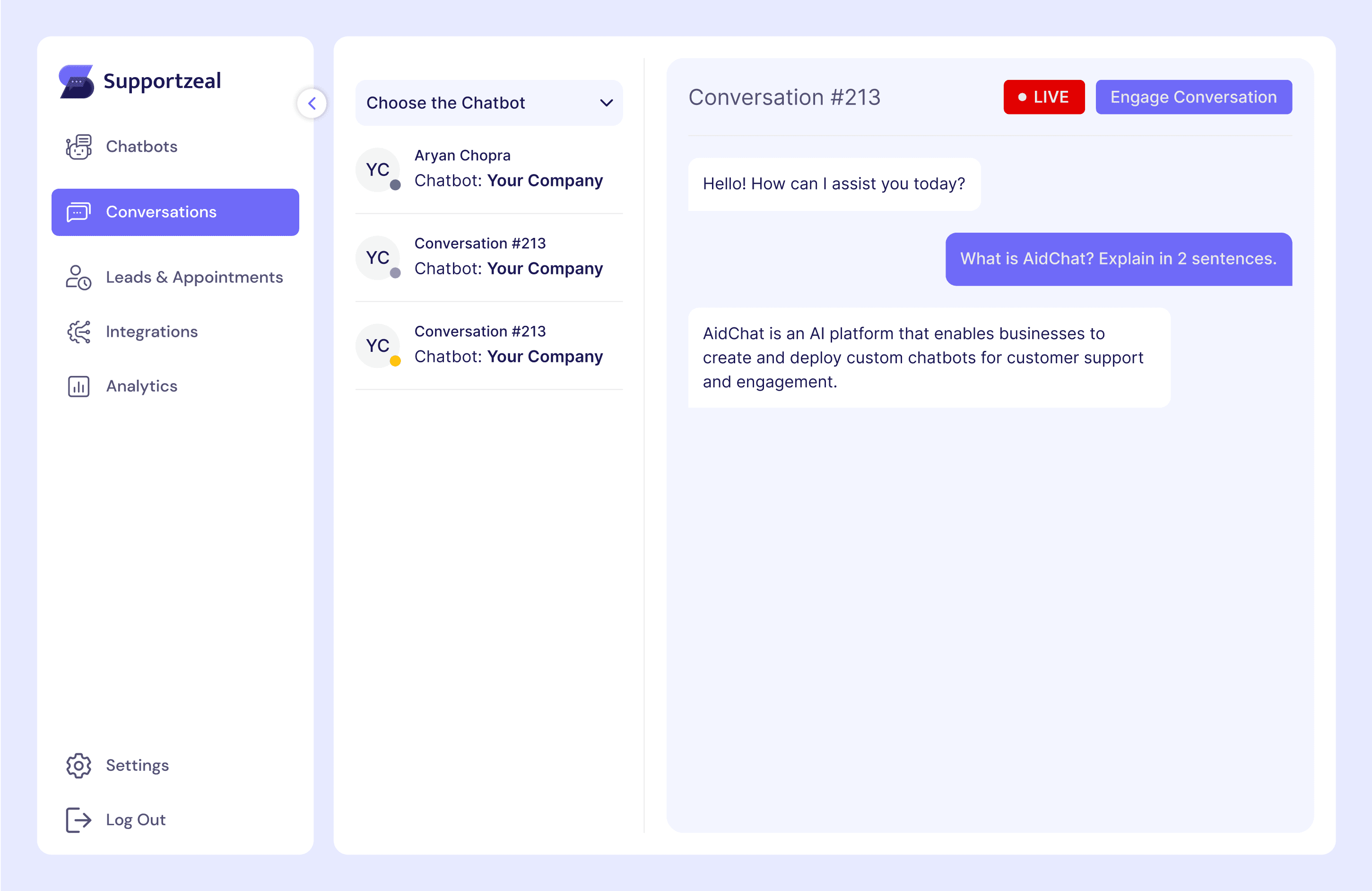Click the Log Out label
Screen dimensions: 1372x891
pyautogui.click(x=136, y=820)
